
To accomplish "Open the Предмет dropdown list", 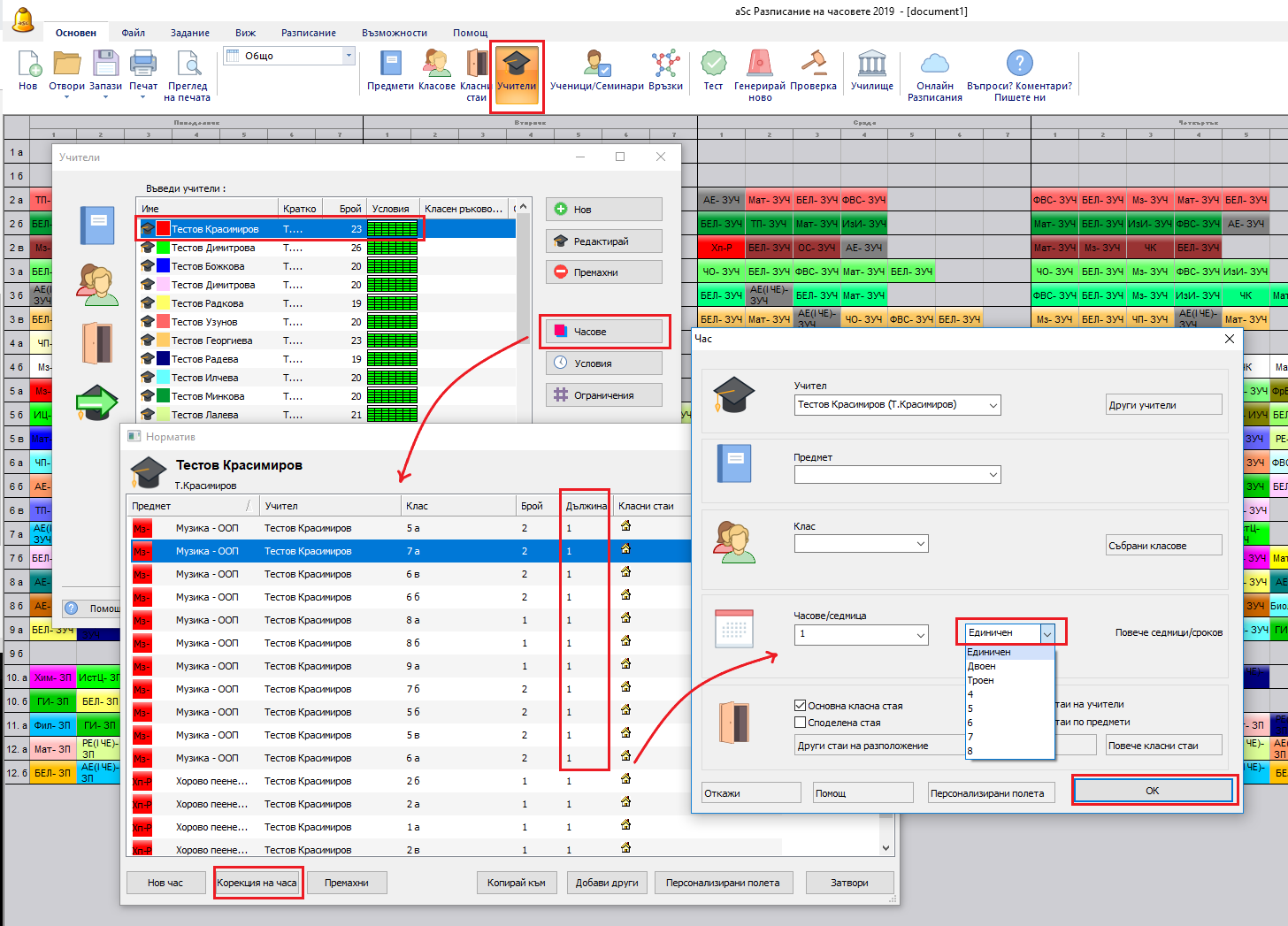I will click(993, 475).
